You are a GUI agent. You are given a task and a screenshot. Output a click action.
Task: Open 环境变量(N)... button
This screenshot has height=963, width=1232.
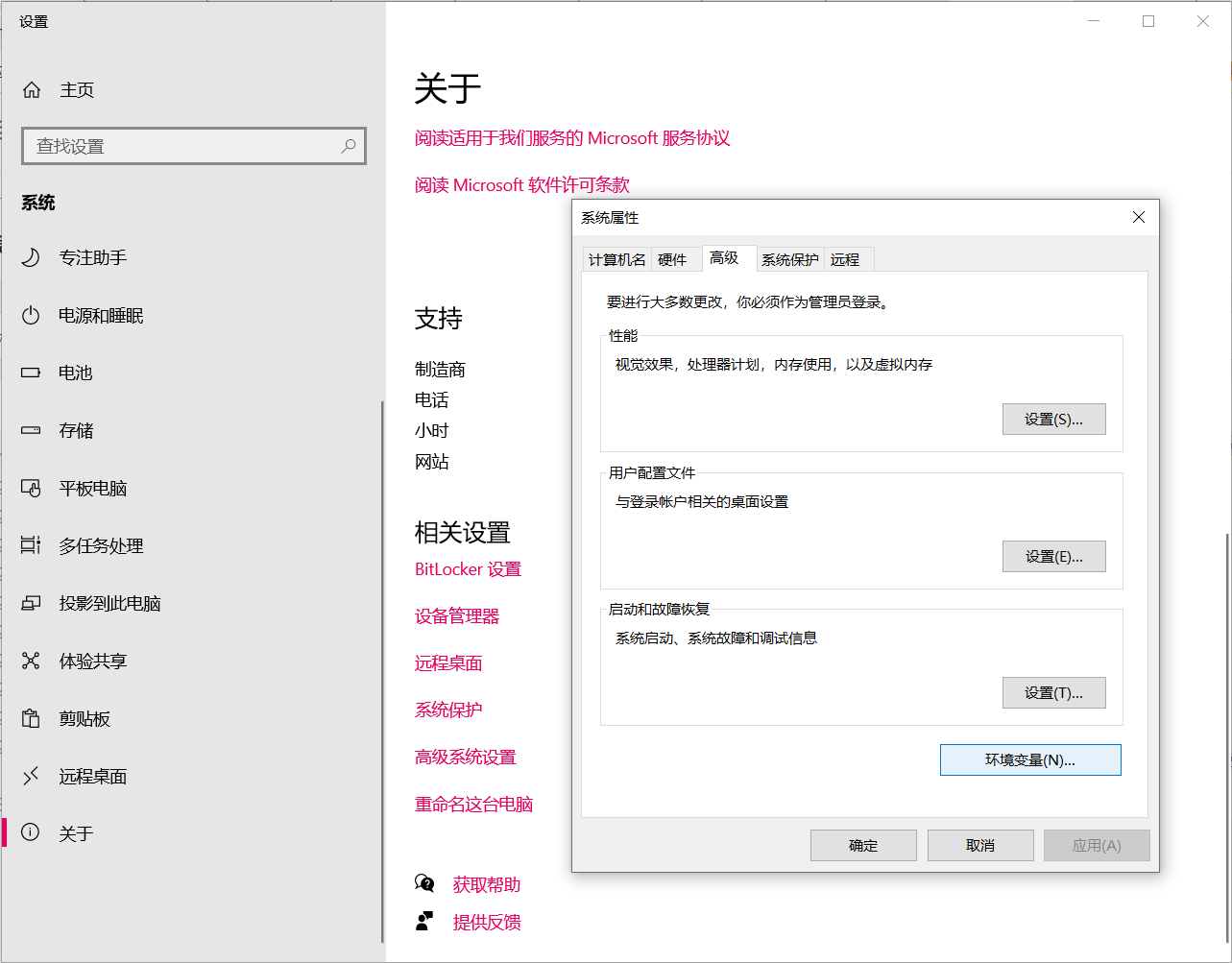click(1029, 759)
